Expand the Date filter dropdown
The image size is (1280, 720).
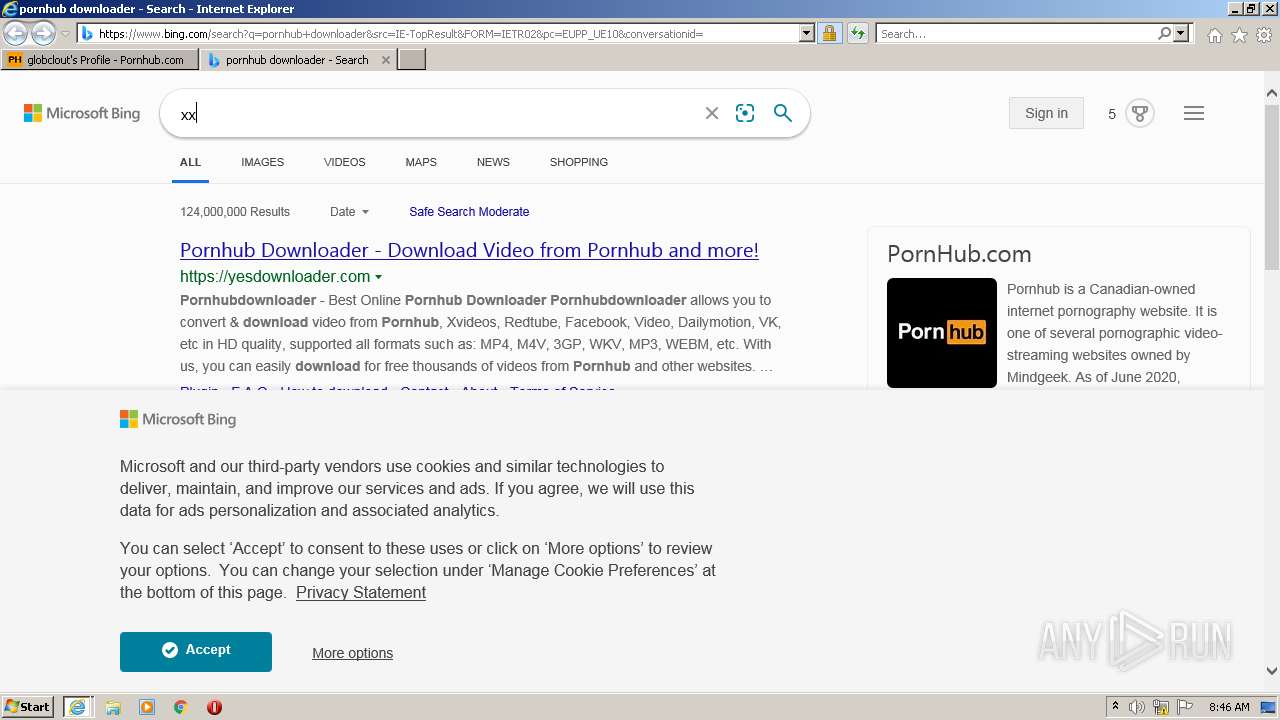[349, 212]
